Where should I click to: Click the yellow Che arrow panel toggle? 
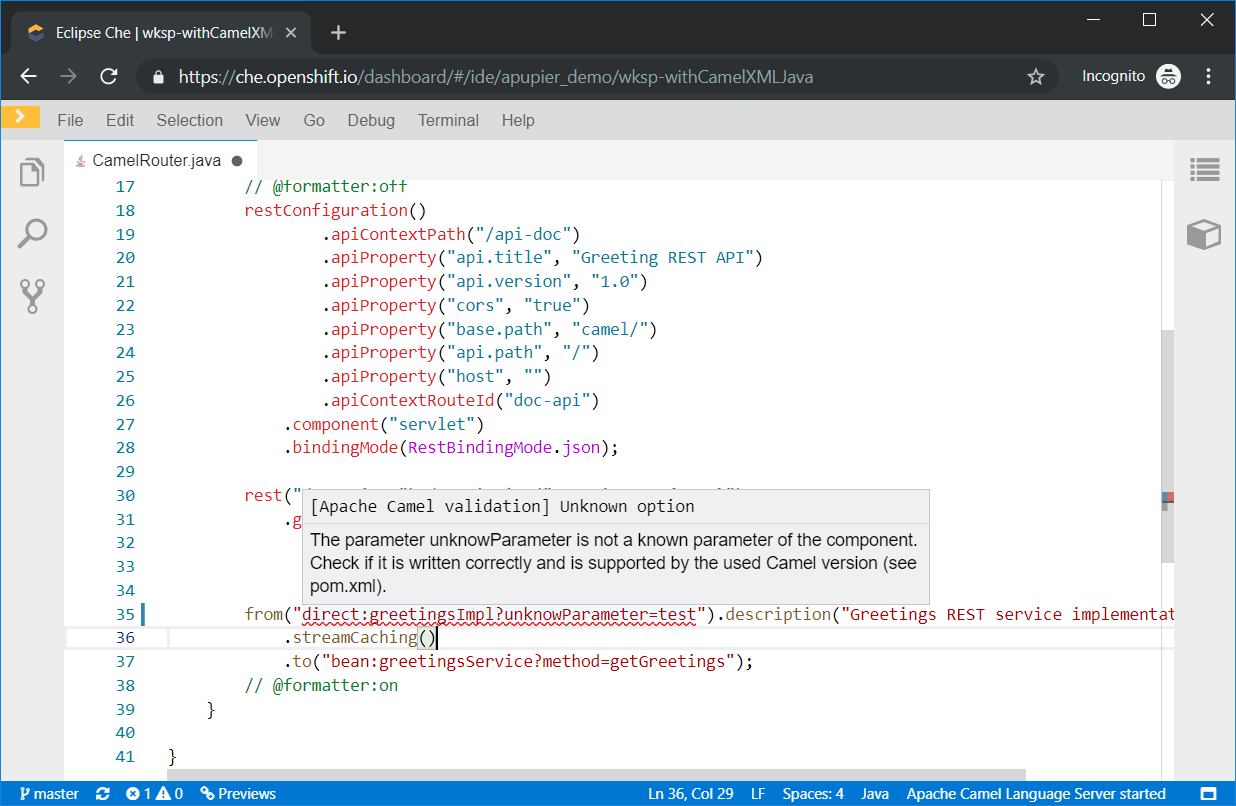click(x=20, y=117)
